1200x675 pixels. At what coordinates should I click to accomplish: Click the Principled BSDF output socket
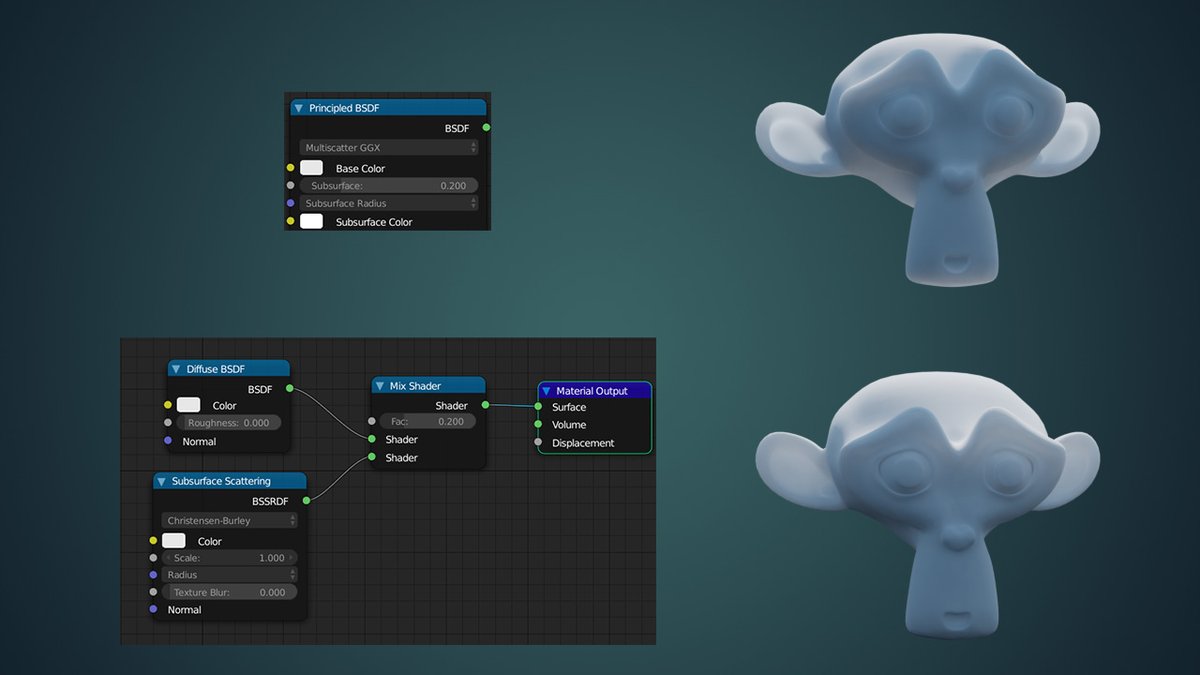coord(486,128)
